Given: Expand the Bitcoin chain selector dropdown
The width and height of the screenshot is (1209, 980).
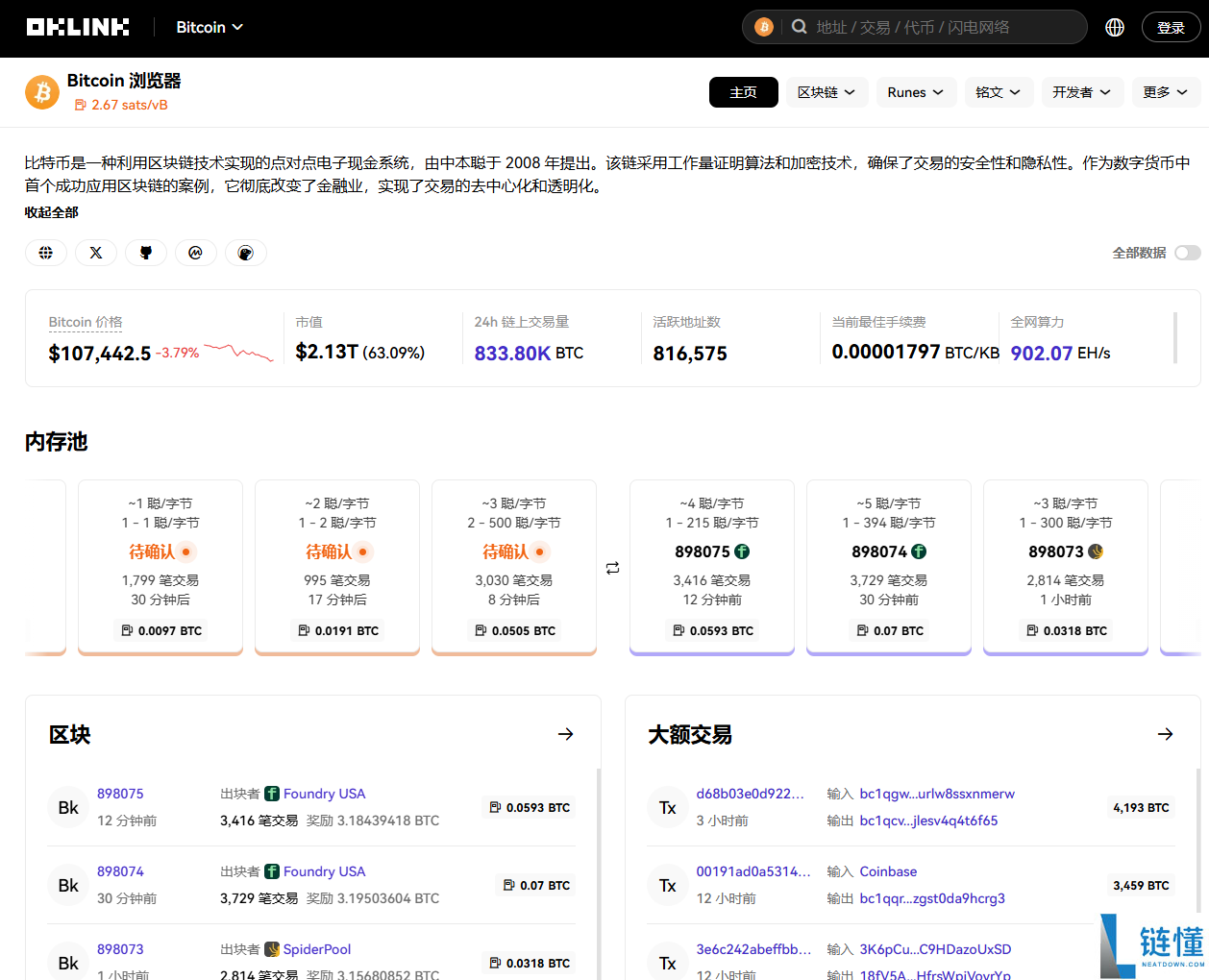Looking at the screenshot, I should [210, 27].
